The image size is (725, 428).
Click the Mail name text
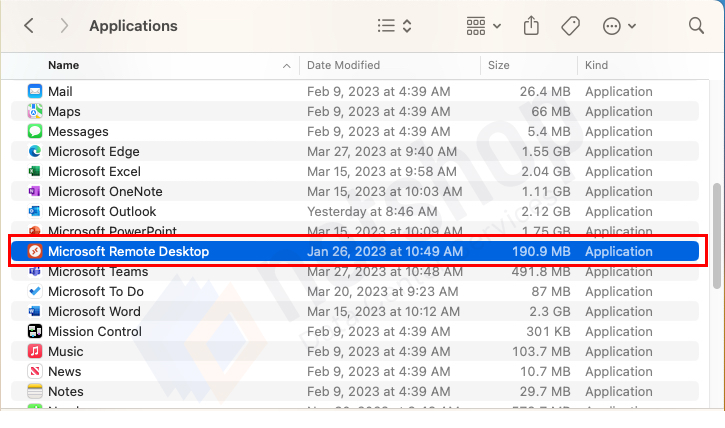(x=60, y=92)
